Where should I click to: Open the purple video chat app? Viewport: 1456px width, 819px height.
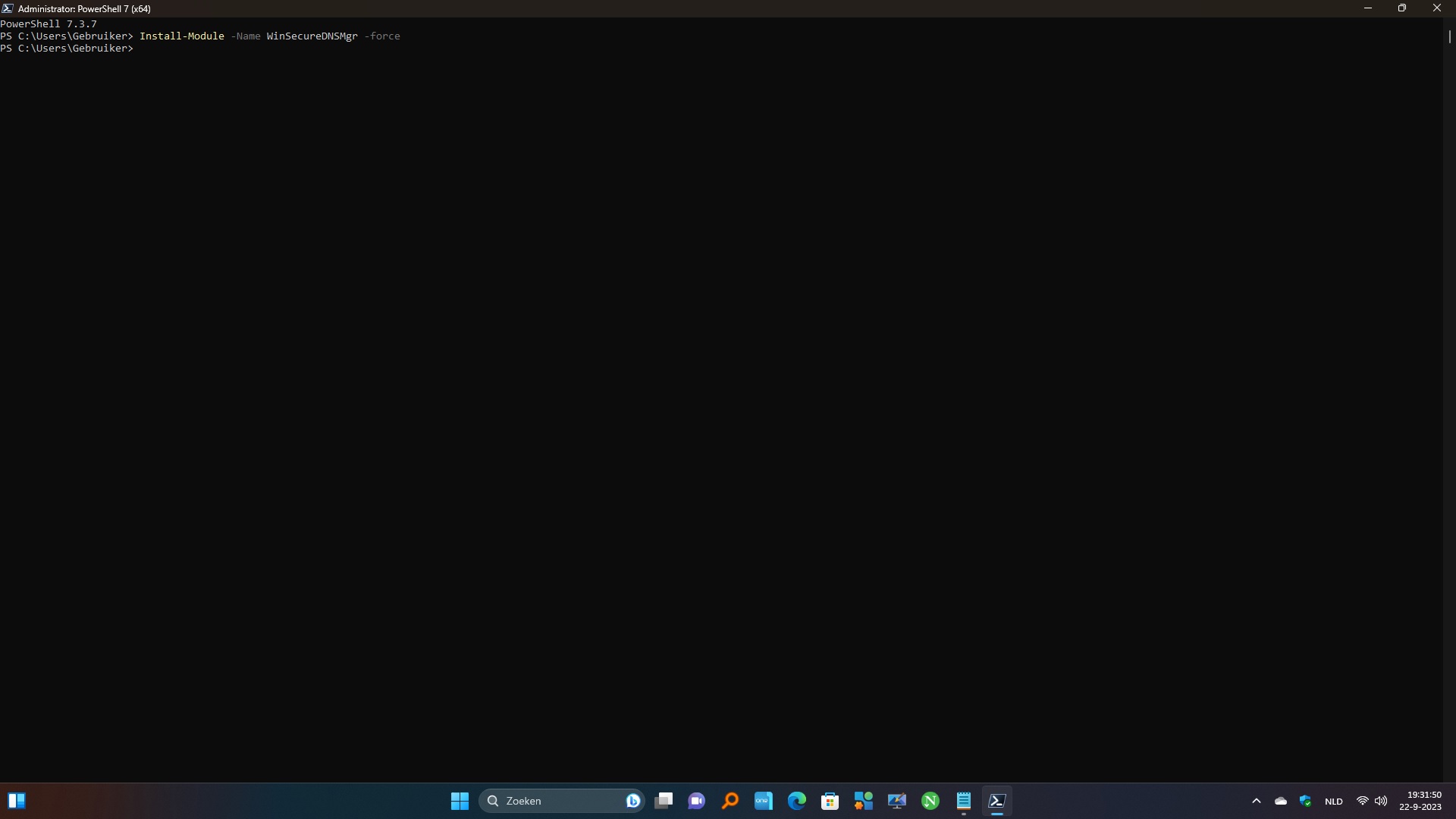(x=697, y=801)
